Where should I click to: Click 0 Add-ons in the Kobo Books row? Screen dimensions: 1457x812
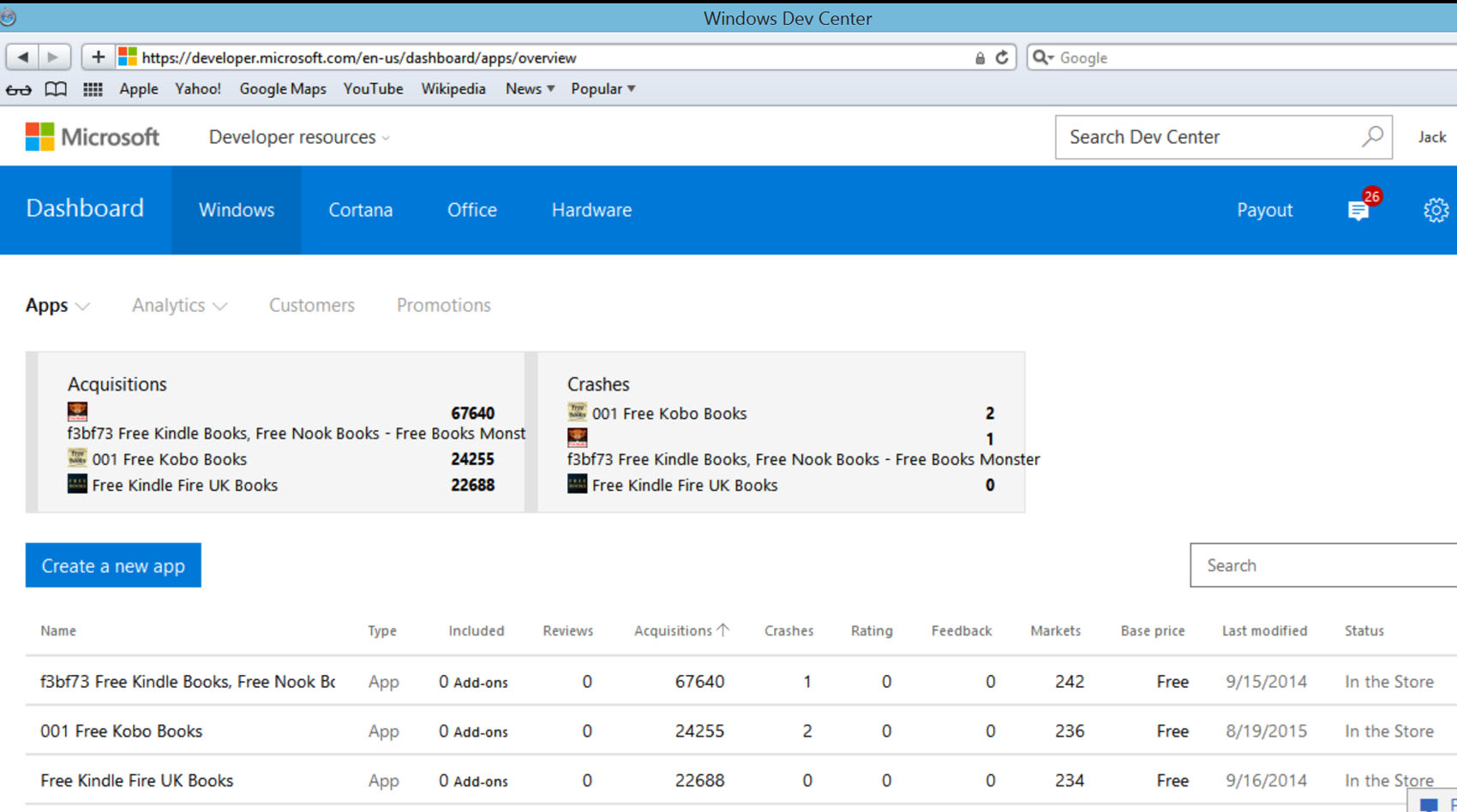click(x=473, y=731)
